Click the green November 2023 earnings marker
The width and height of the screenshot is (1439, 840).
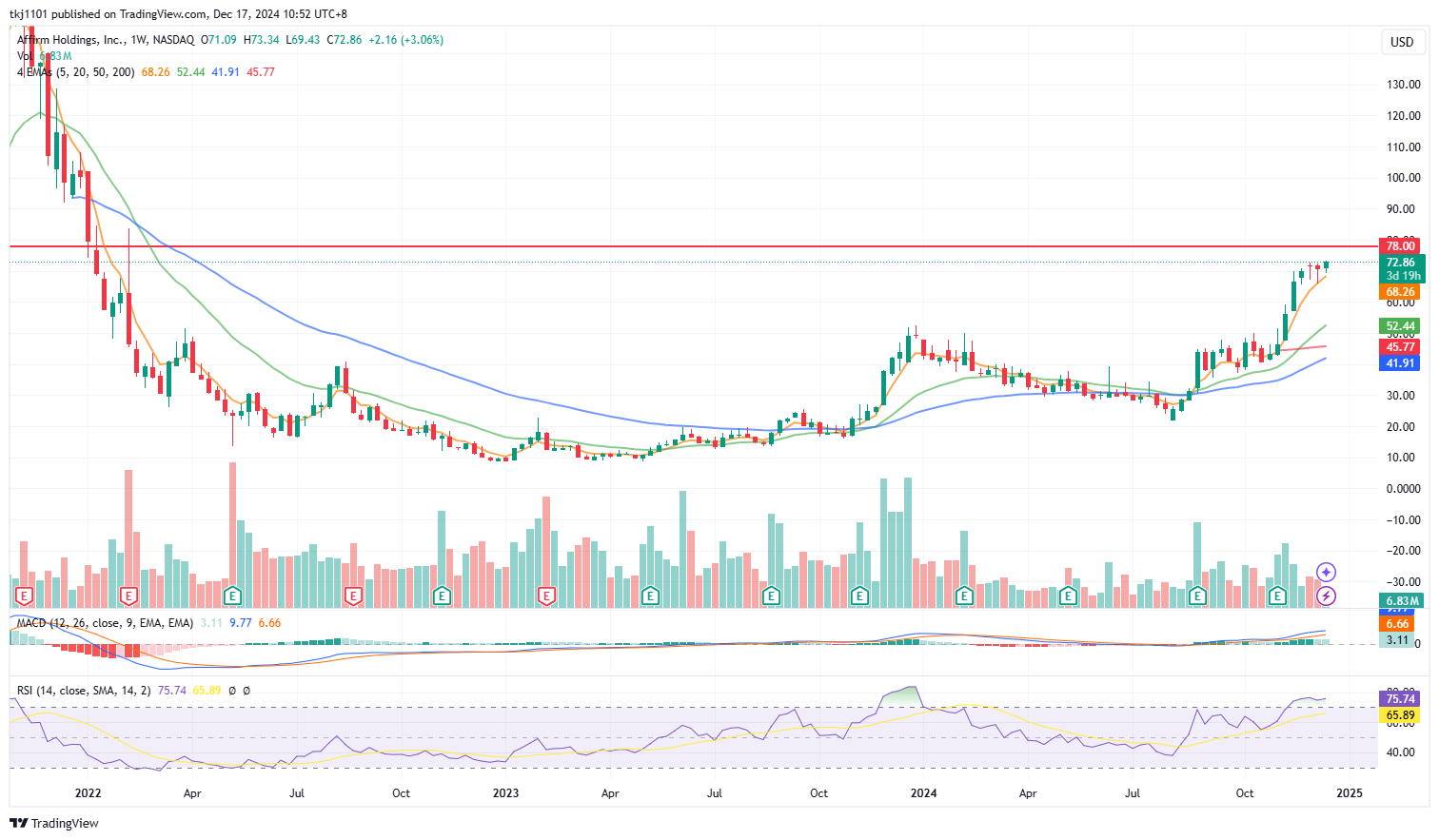click(859, 596)
